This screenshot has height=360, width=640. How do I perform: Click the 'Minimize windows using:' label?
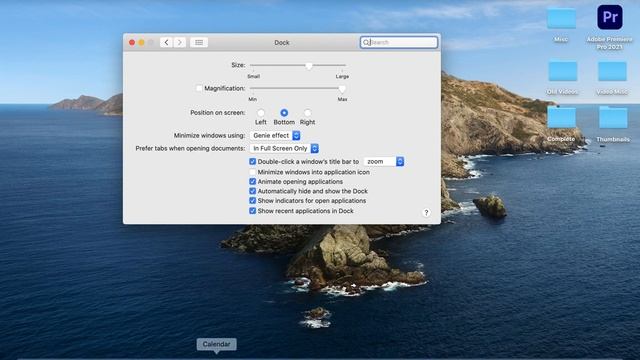point(209,136)
